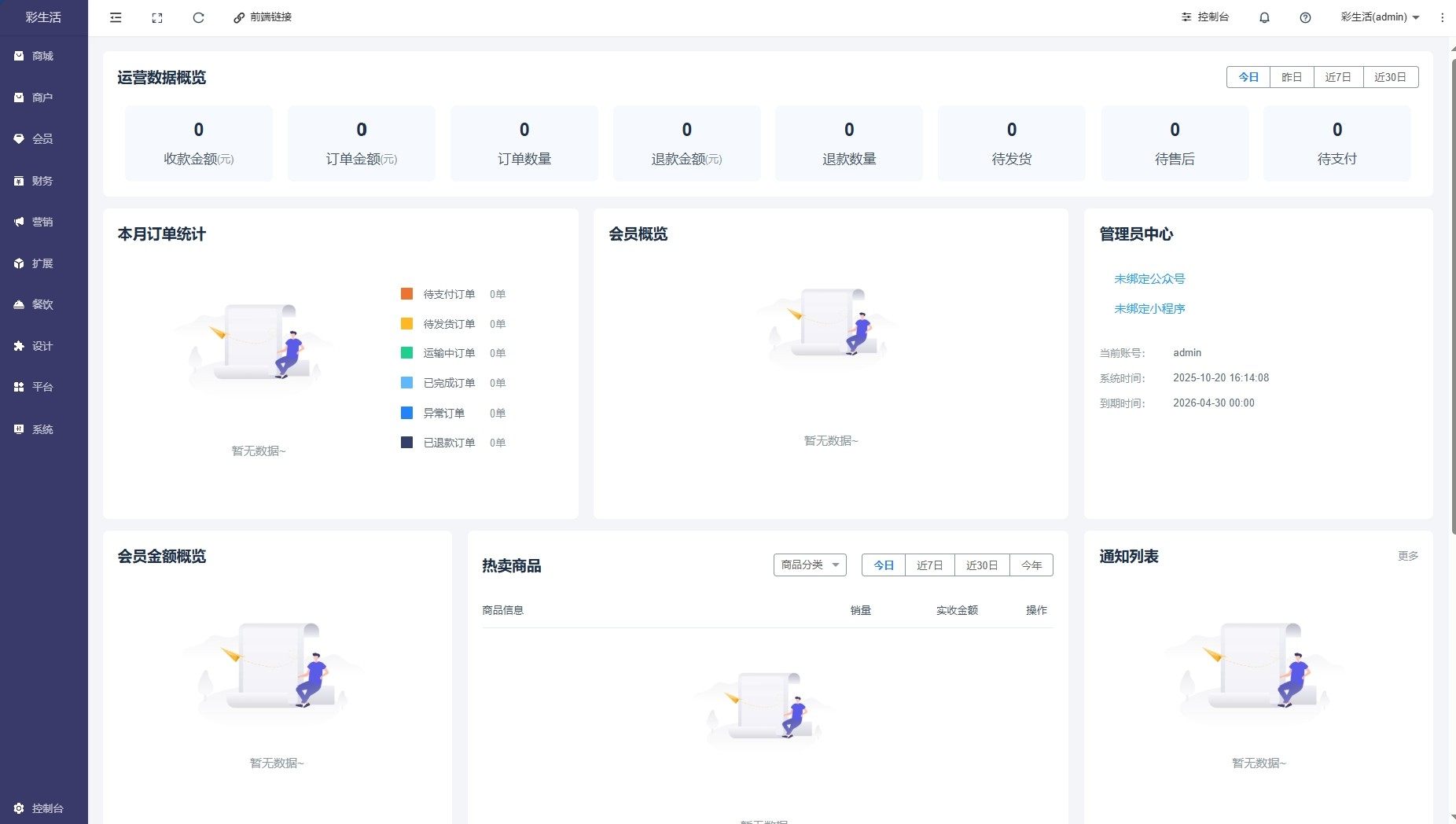The image size is (1456, 824).
Task: Click the 退款金额 stat card
Action: coord(687,143)
